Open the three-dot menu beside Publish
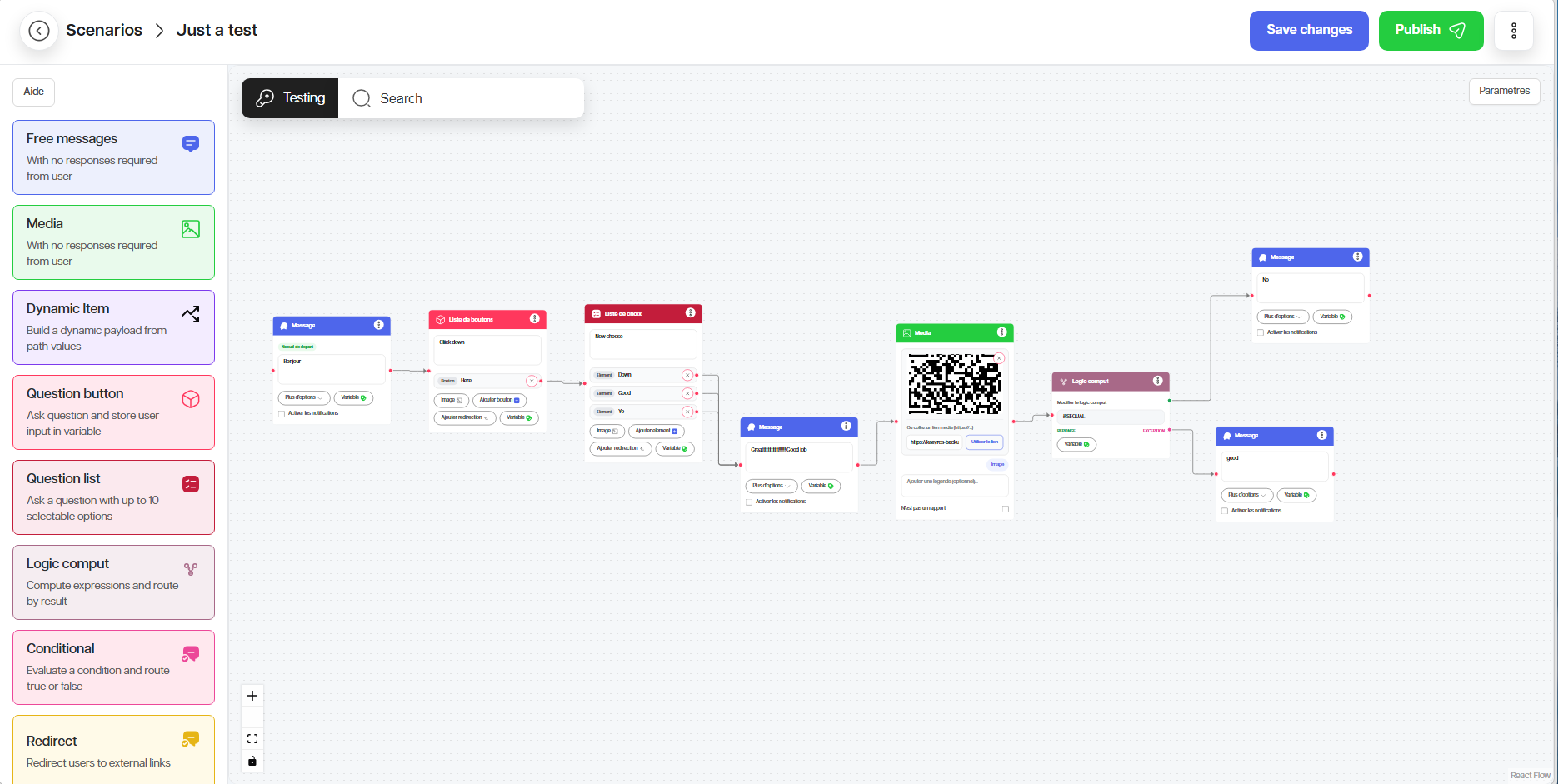The width and height of the screenshot is (1558, 784). tap(1513, 31)
